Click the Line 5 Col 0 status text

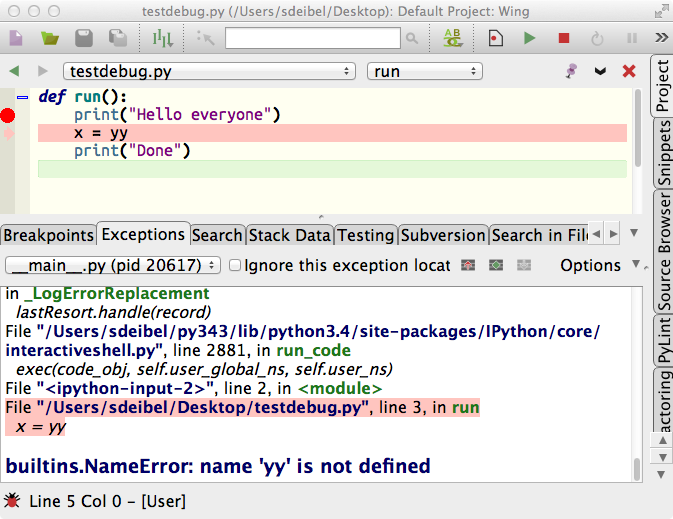point(107,501)
